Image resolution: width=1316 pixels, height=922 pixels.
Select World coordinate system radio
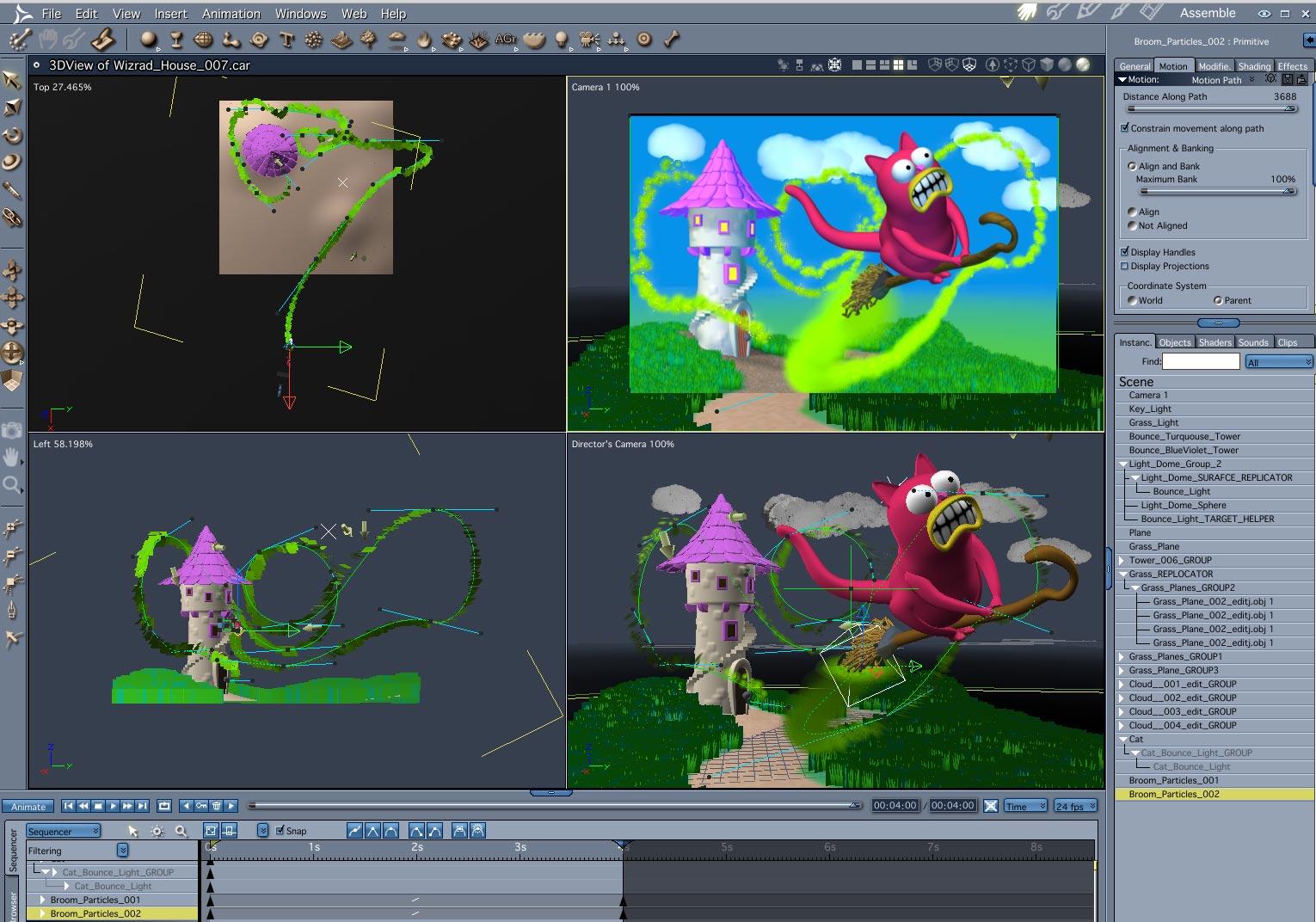click(x=1132, y=300)
